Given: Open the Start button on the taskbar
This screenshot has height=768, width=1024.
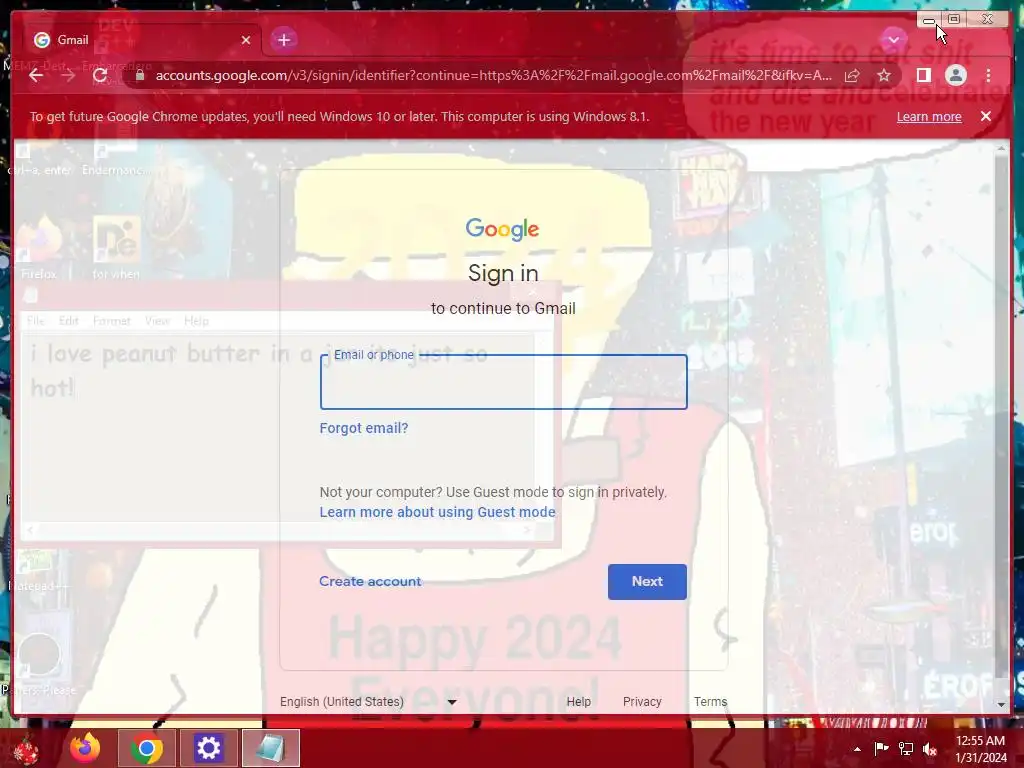Looking at the screenshot, I should [27, 748].
